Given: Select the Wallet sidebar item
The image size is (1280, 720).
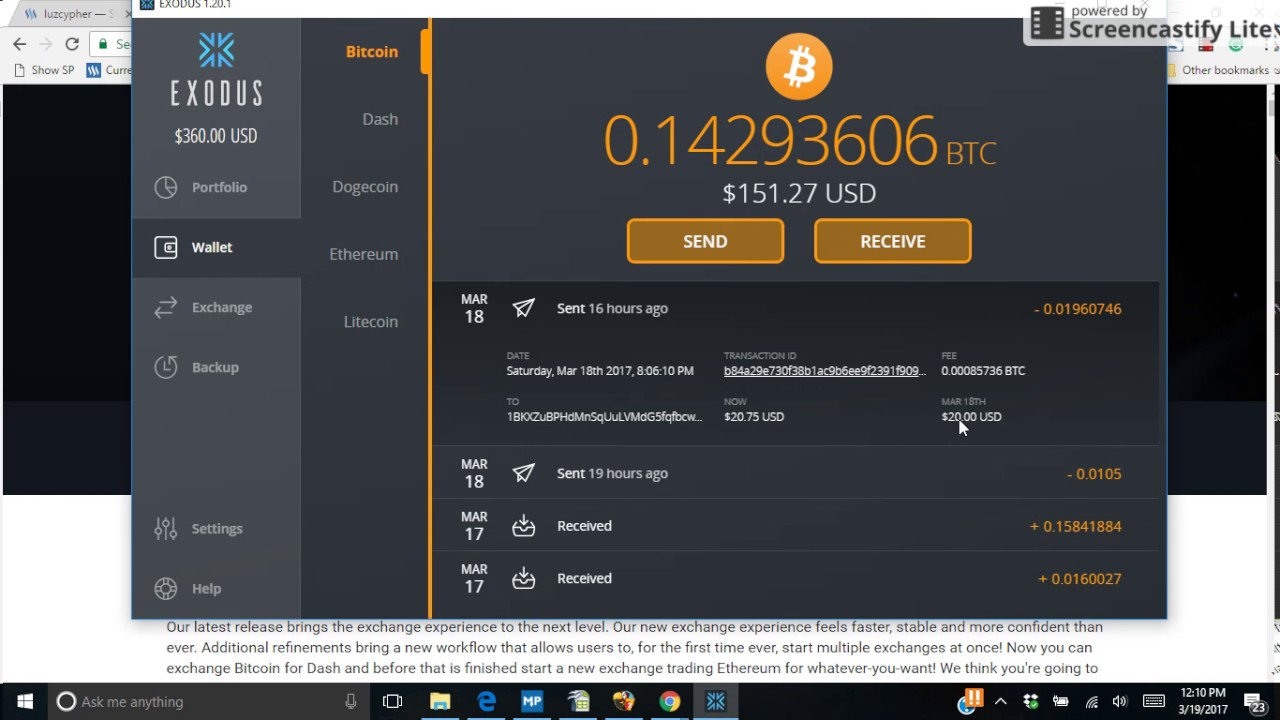Looking at the screenshot, I should [216, 247].
